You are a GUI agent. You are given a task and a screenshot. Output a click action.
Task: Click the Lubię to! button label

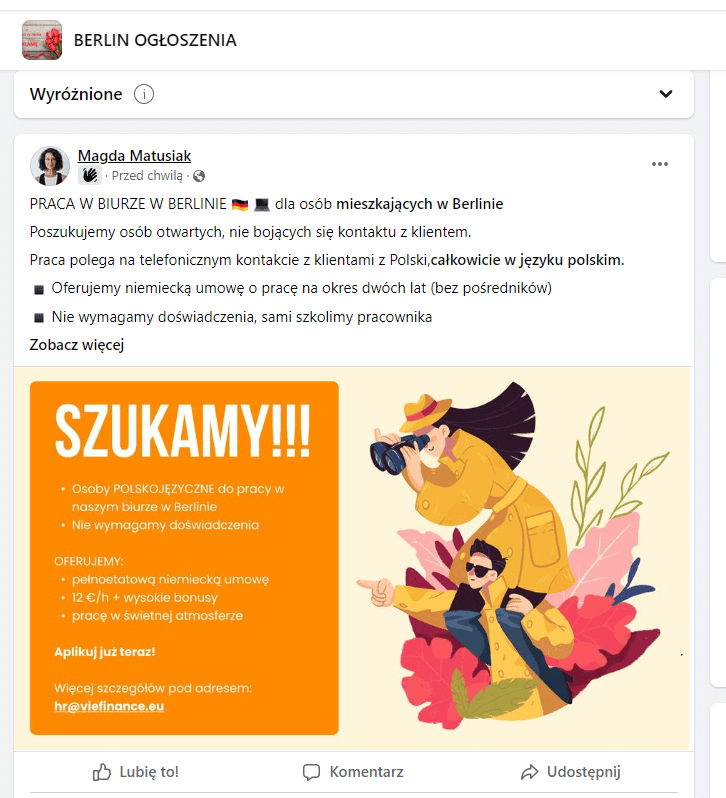[149, 772]
